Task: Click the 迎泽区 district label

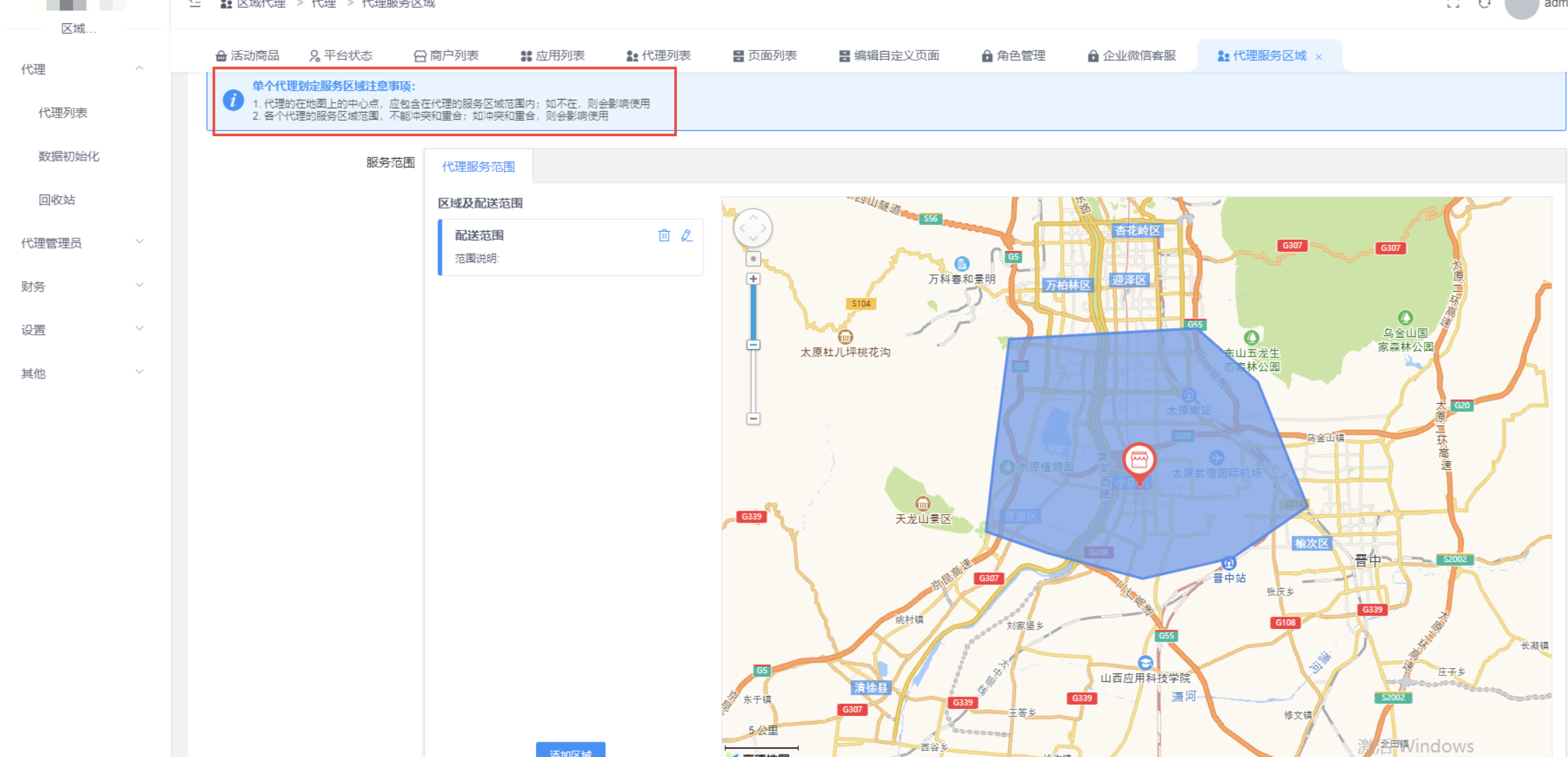Action: 1129,280
